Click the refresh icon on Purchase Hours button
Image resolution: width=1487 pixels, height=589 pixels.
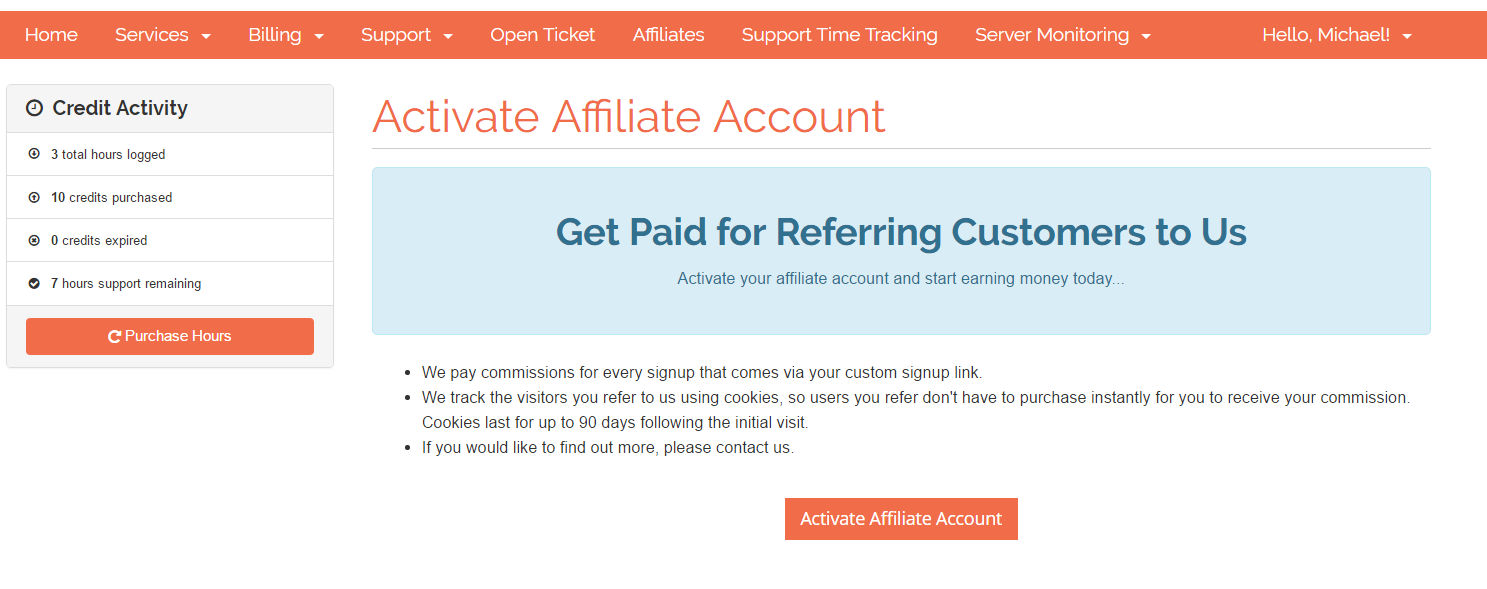click(x=115, y=337)
